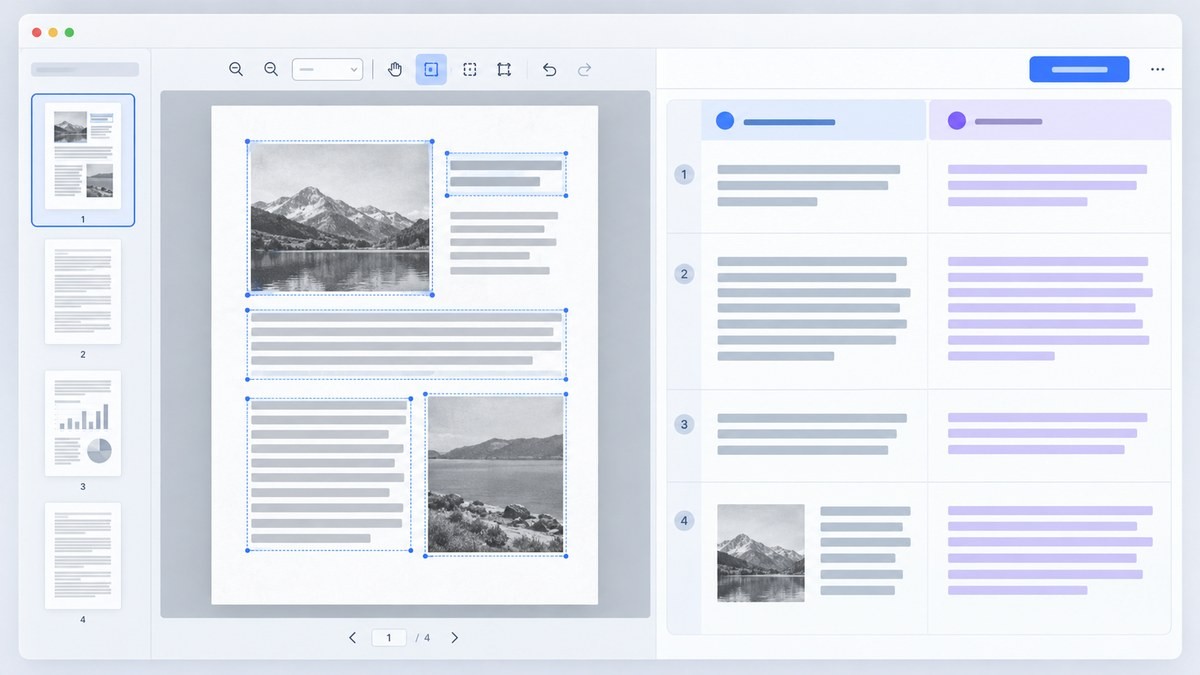Click the leftmost magnifier zoom icon

[x=236, y=69]
